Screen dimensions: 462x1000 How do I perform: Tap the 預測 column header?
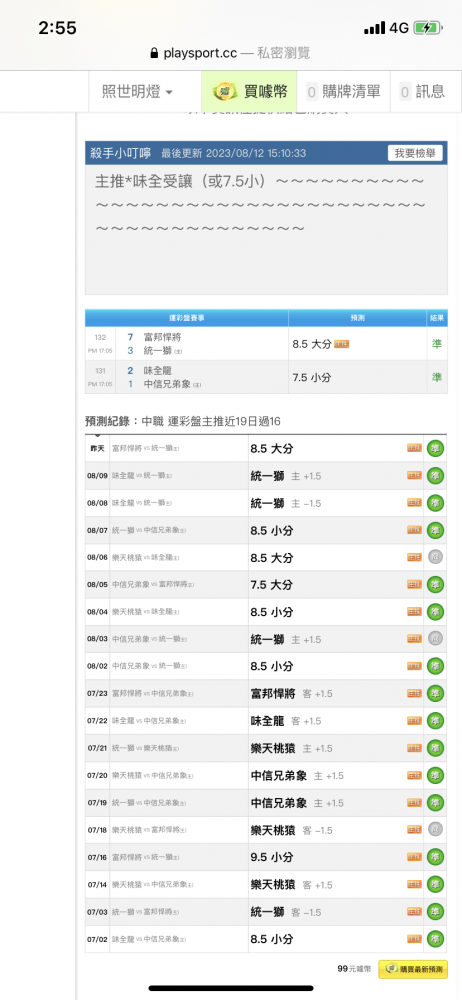click(x=357, y=318)
